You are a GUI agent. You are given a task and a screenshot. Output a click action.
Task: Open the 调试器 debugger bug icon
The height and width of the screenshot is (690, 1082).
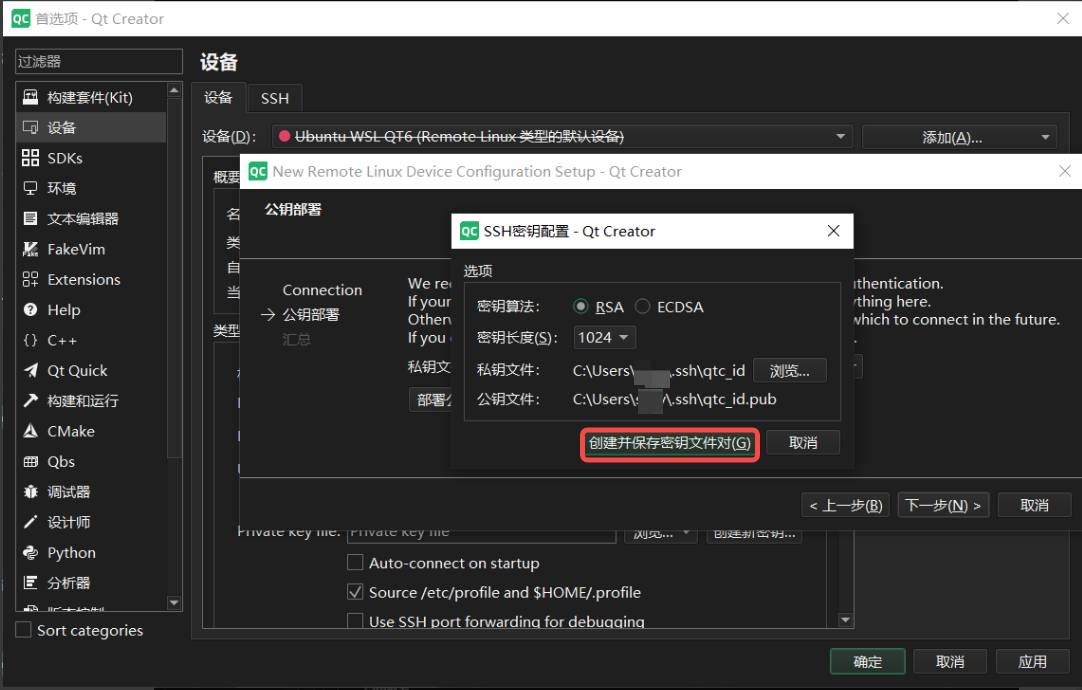coord(30,492)
